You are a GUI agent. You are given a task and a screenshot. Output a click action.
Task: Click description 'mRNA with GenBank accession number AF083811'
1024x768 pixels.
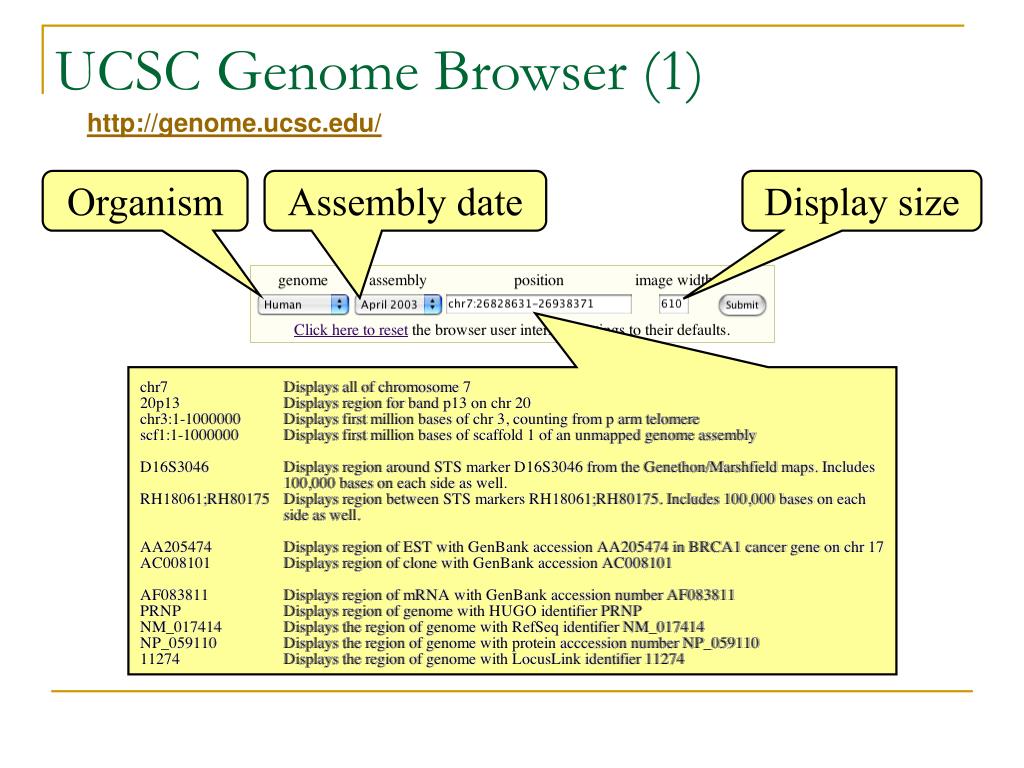click(509, 595)
